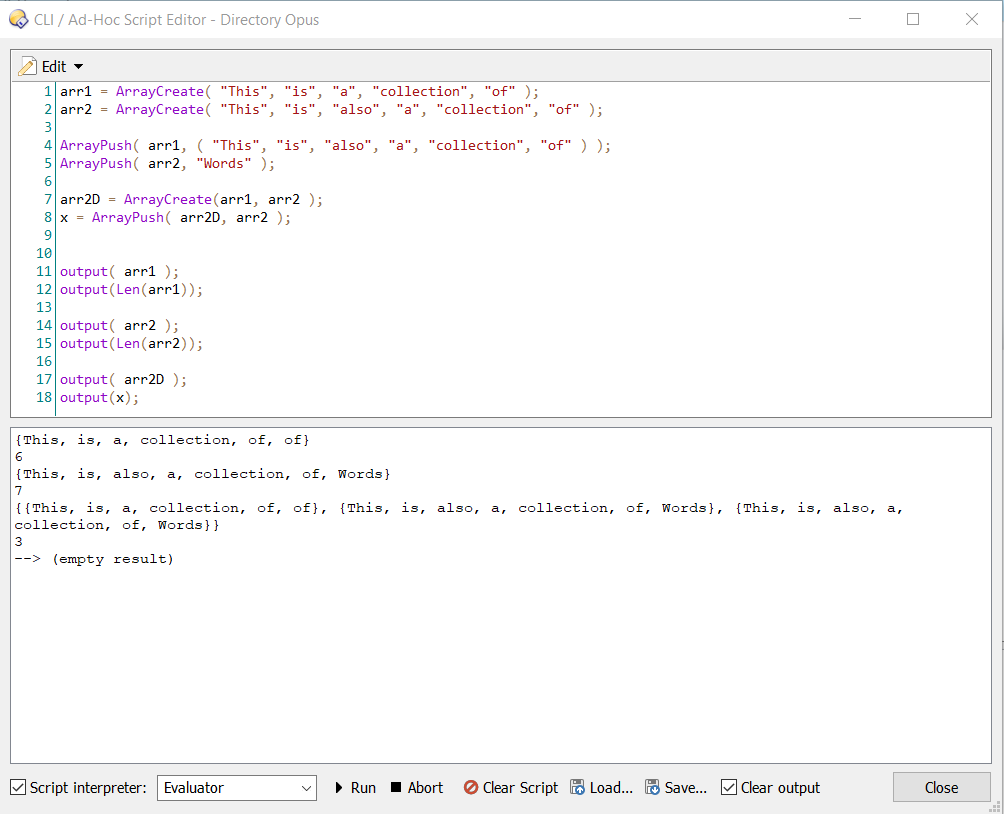Click the Clear Script red circle icon

[x=471, y=787]
